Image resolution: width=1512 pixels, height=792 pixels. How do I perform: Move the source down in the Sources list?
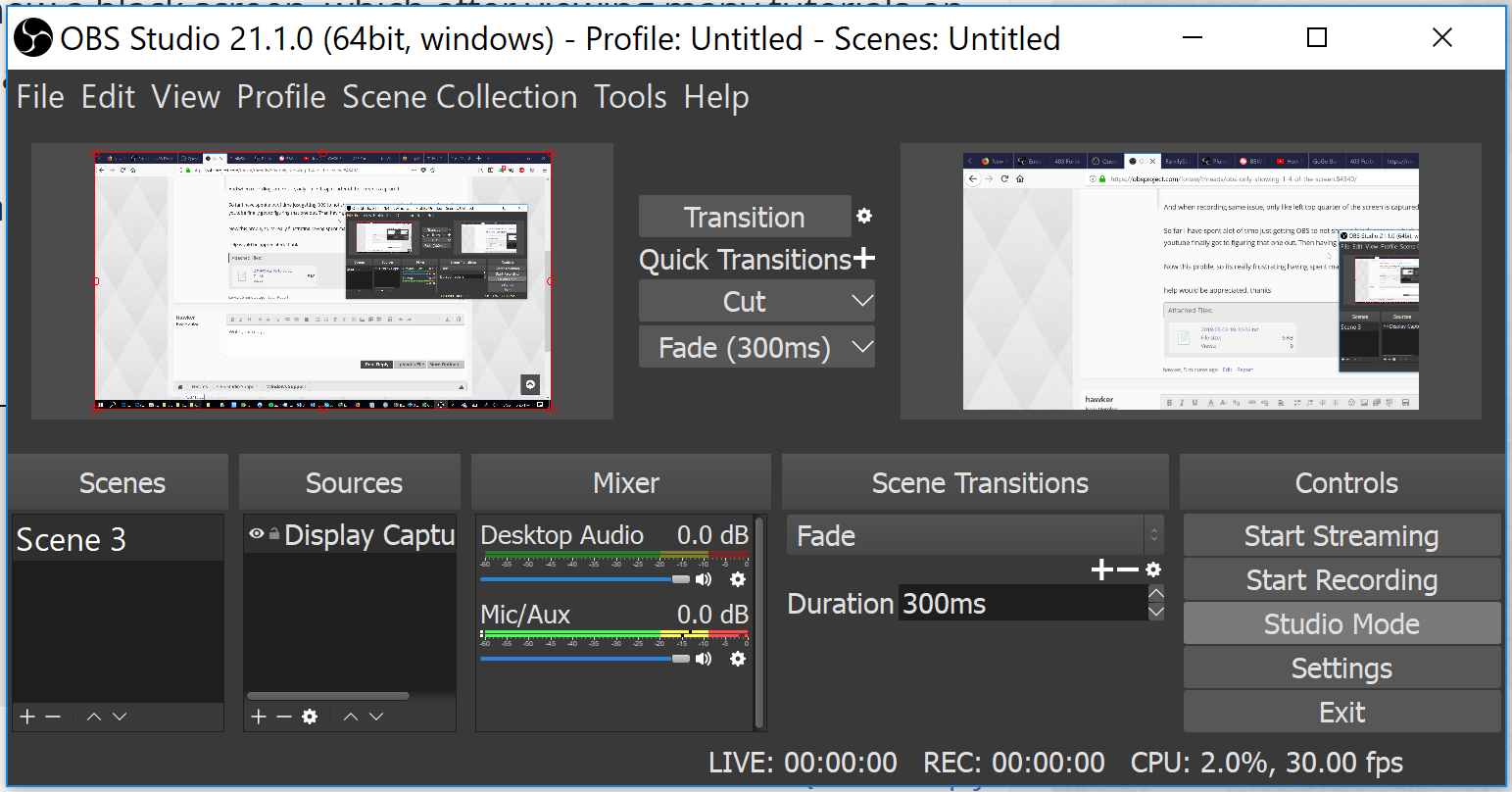(x=376, y=717)
